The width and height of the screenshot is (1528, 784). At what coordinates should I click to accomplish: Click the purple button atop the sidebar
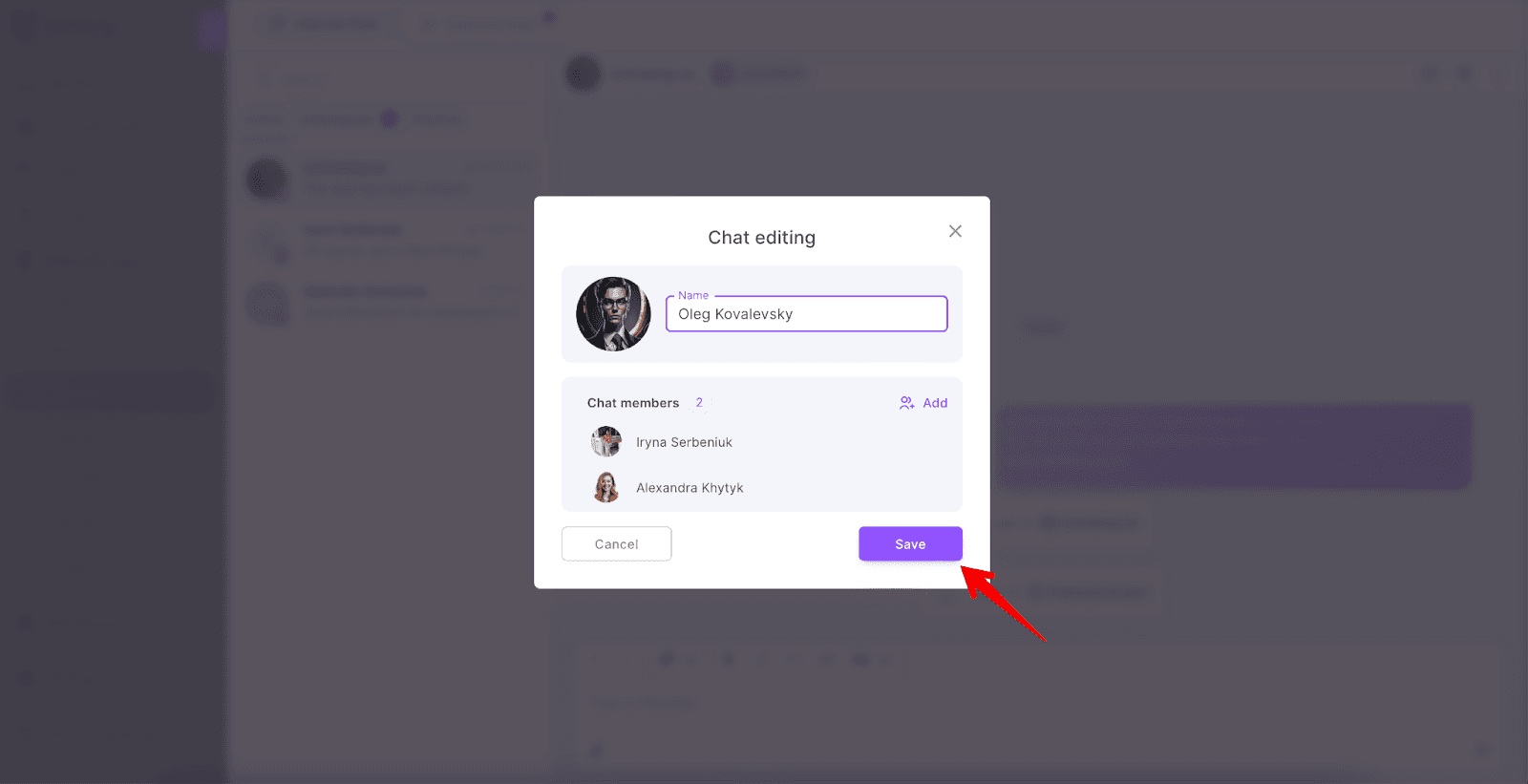pos(212,31)
